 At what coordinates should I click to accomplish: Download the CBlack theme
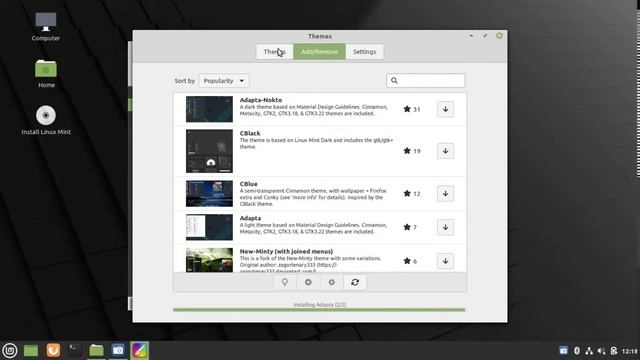[445, 151]
